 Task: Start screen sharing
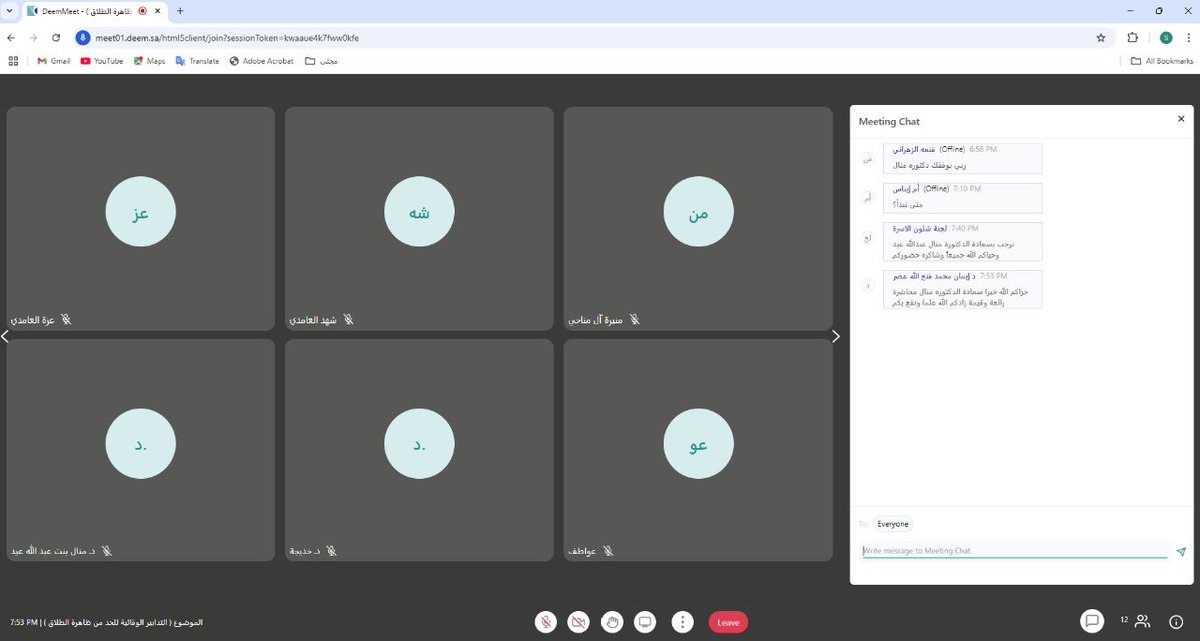pyautogui.click(x=646, y=622)
